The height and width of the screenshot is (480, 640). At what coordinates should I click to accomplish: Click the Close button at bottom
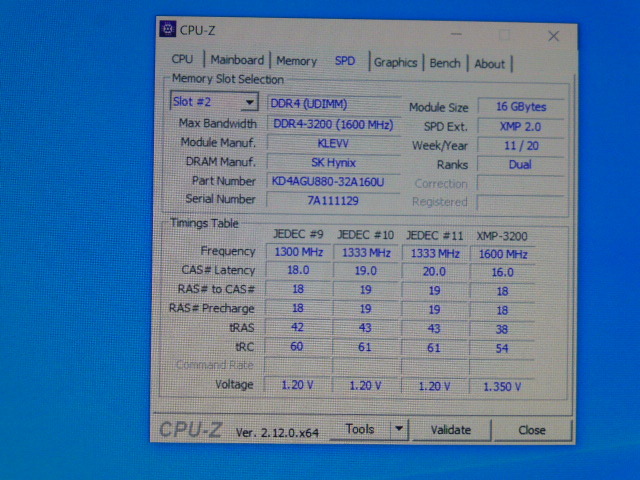point(532,430)
